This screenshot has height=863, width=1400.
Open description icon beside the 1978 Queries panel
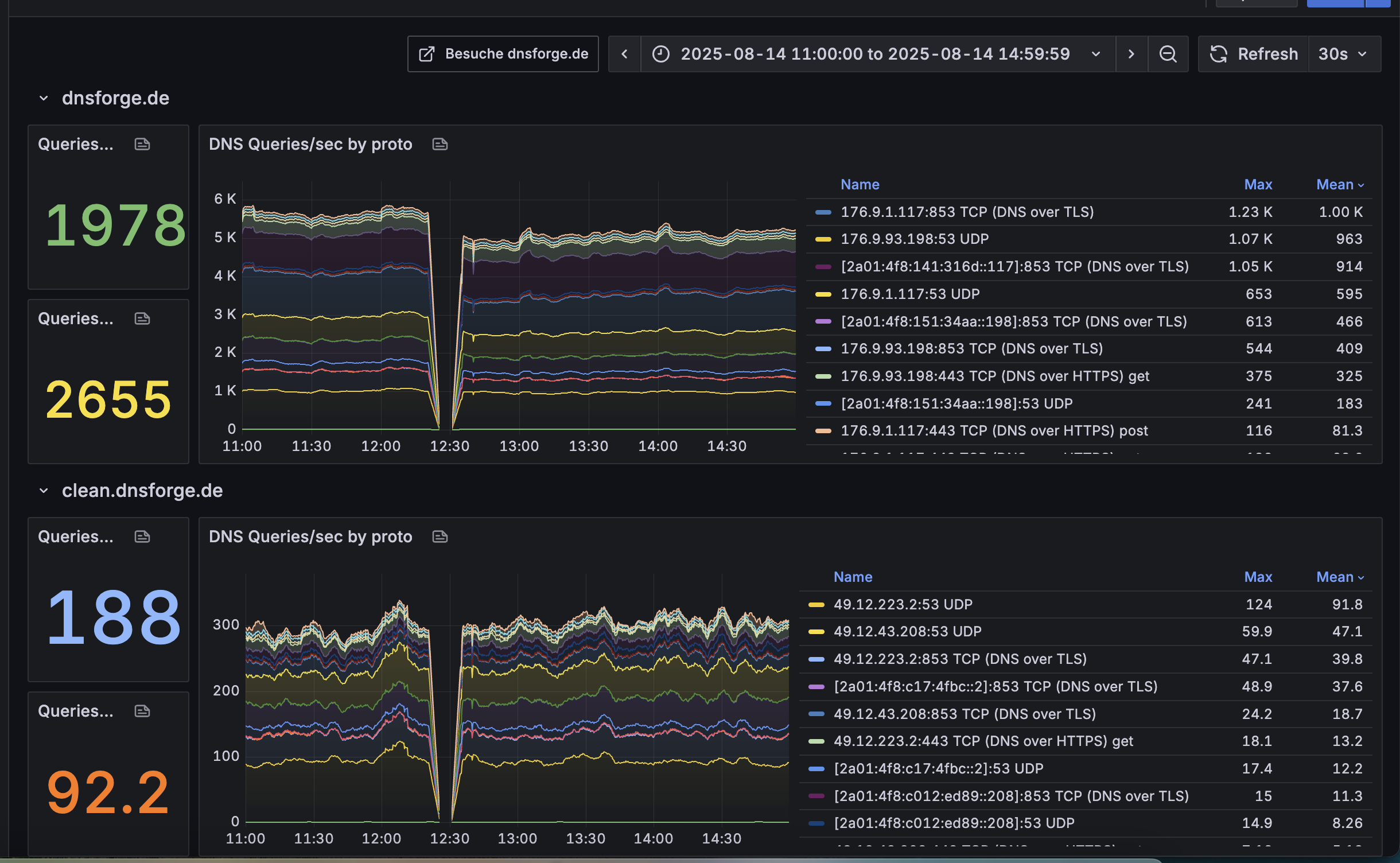[142, 144]
